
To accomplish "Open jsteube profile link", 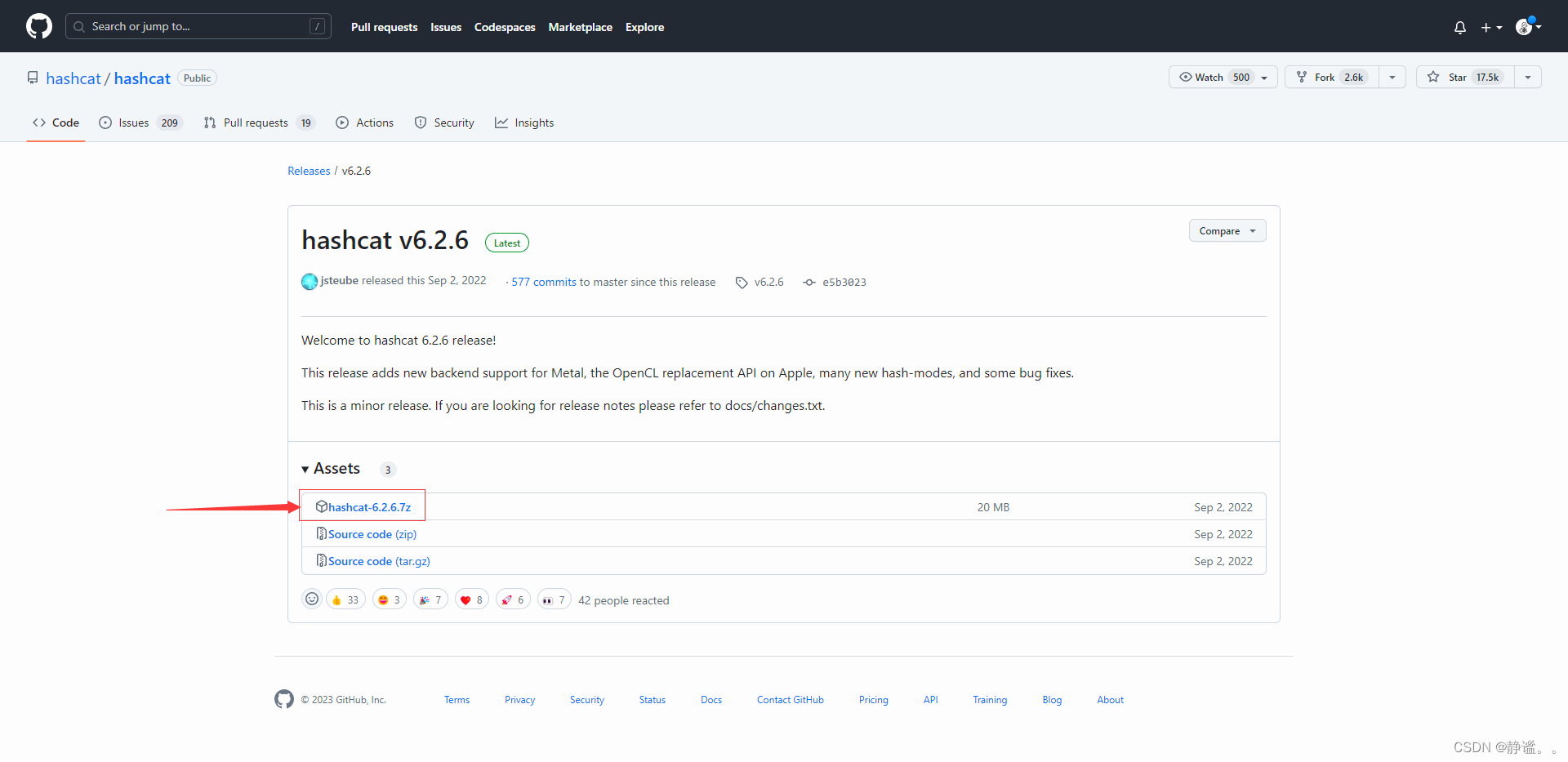I will click(x=339, y=280).
